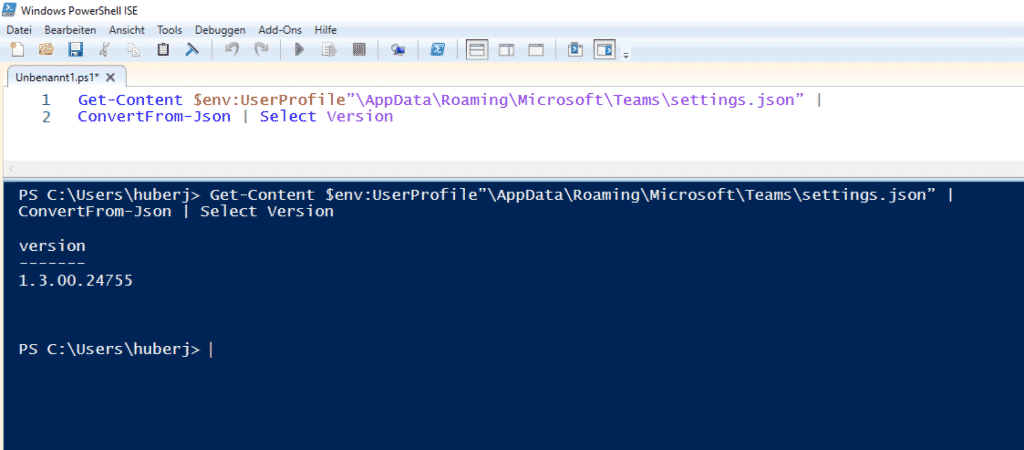1024x450 pixels.
Task: Click Get-Content on script line 1
Action: click(x=131, y=100)
